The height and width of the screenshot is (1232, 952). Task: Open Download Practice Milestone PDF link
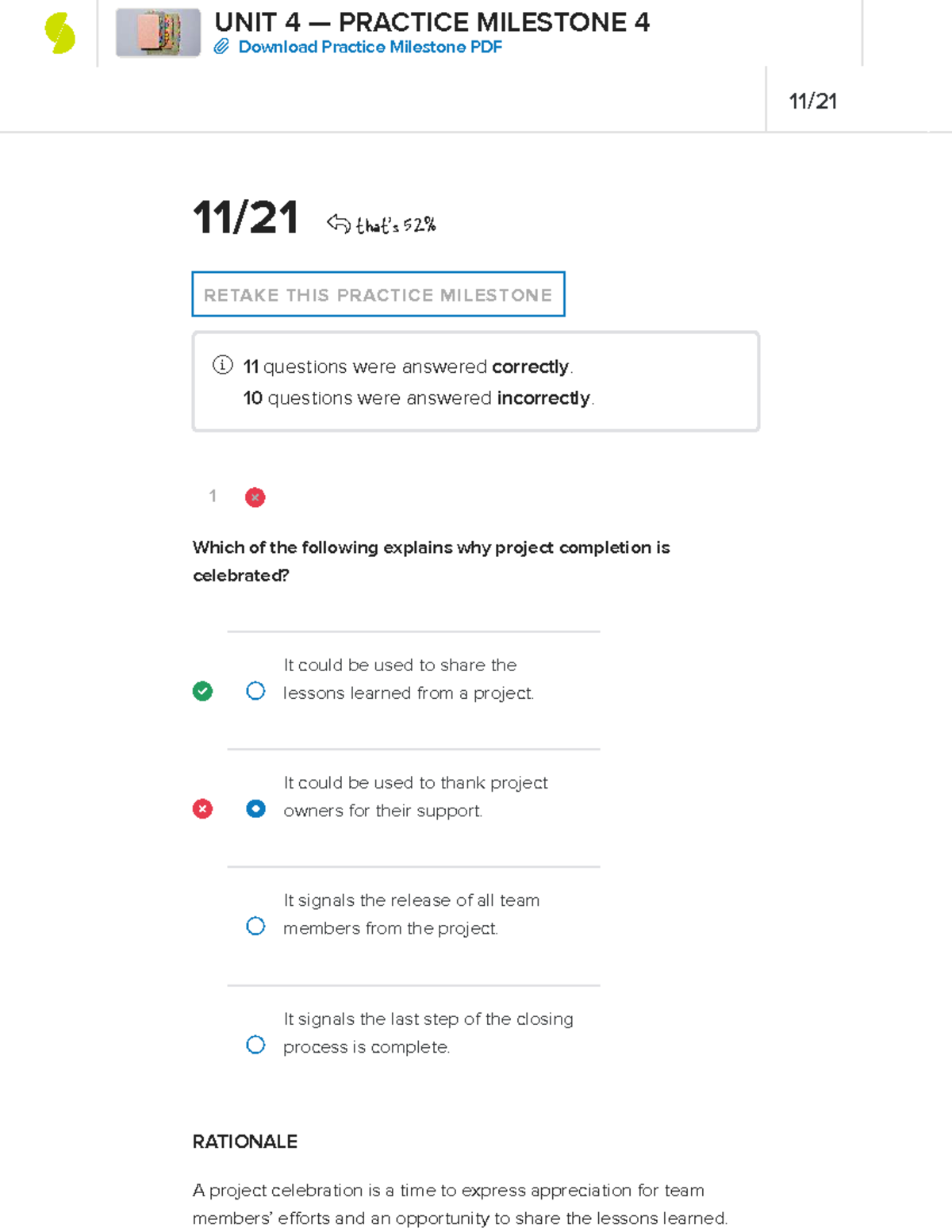(370, 47)
